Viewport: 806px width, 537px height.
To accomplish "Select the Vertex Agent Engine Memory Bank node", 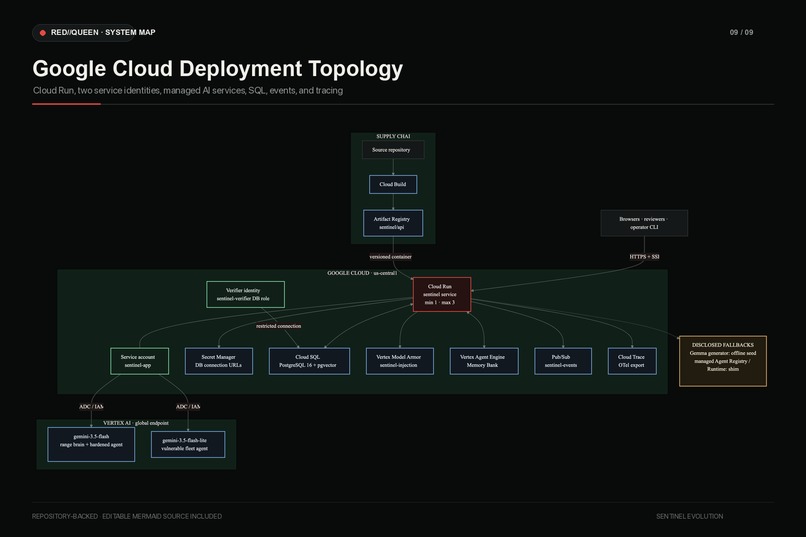I will pos(484,361).
